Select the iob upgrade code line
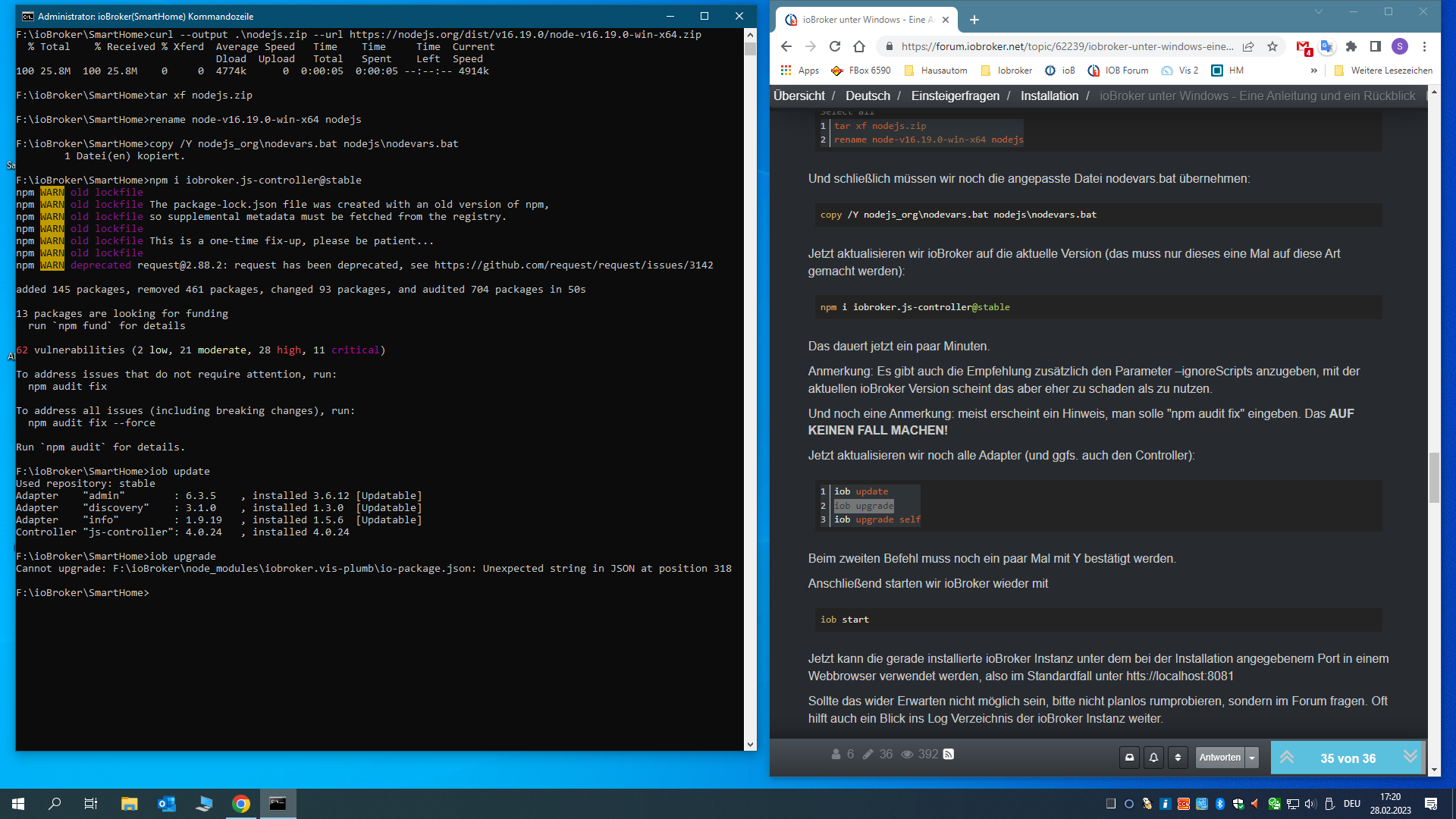The height and width of the screenshot is (819, 1456). click(x=864, y=506)
